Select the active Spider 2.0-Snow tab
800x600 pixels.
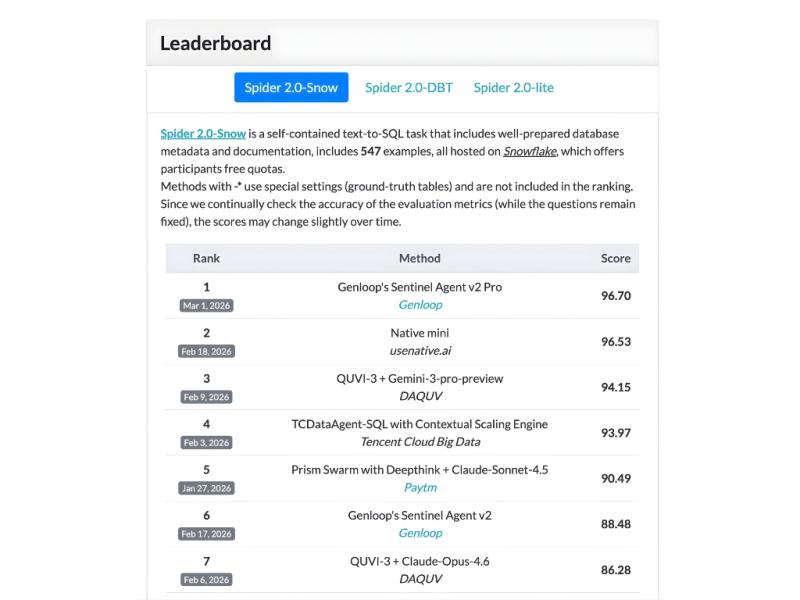pyautogui.click(x=291, y=87)
